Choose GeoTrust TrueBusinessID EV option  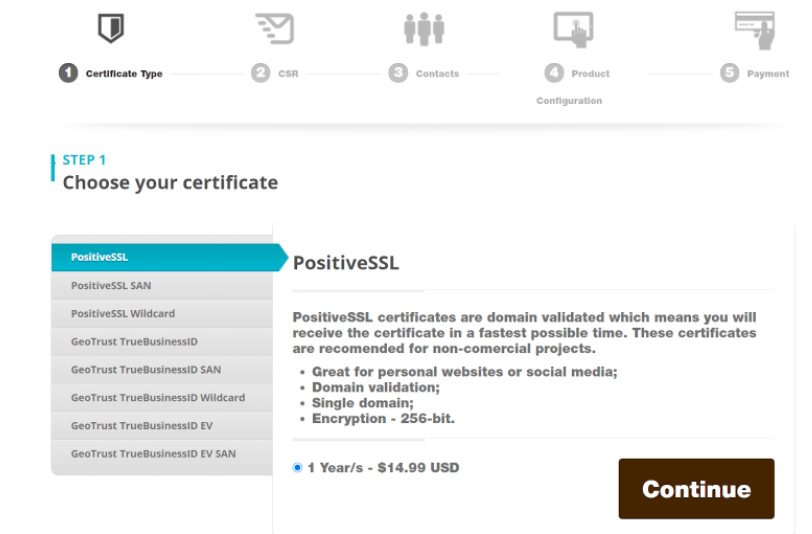coord(160,425)
